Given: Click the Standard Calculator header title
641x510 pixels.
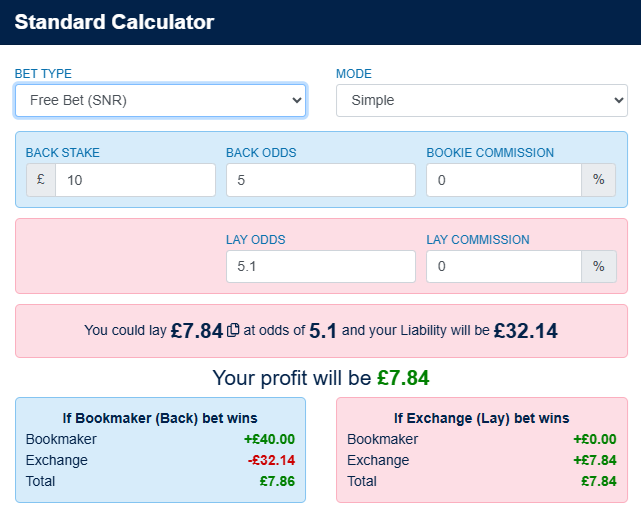Looking at the screenshot, I should pos(114,22).
